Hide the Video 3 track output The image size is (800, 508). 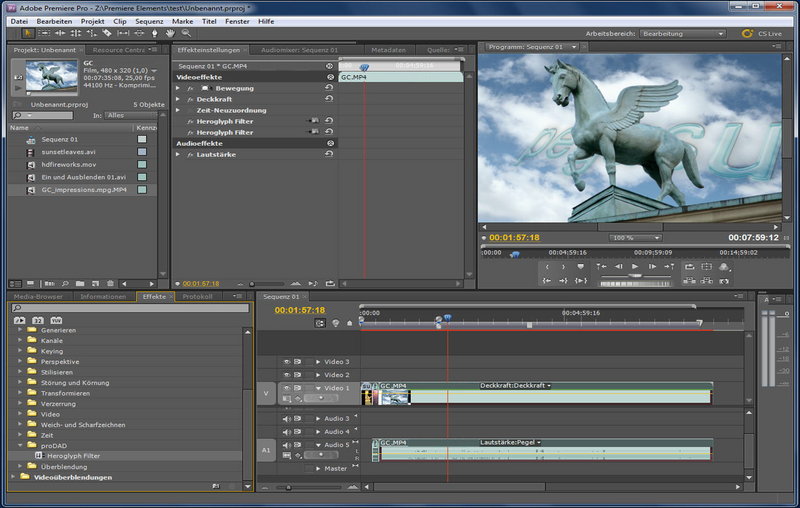point(287,362)
